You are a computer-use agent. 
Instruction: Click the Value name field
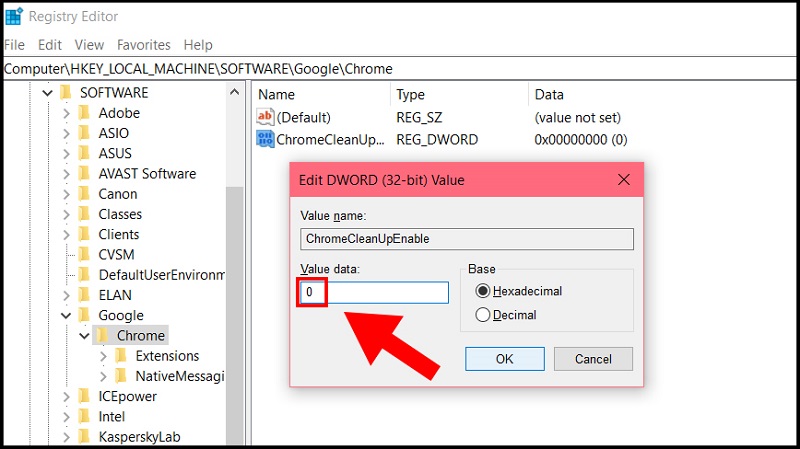tap(467, 239)
